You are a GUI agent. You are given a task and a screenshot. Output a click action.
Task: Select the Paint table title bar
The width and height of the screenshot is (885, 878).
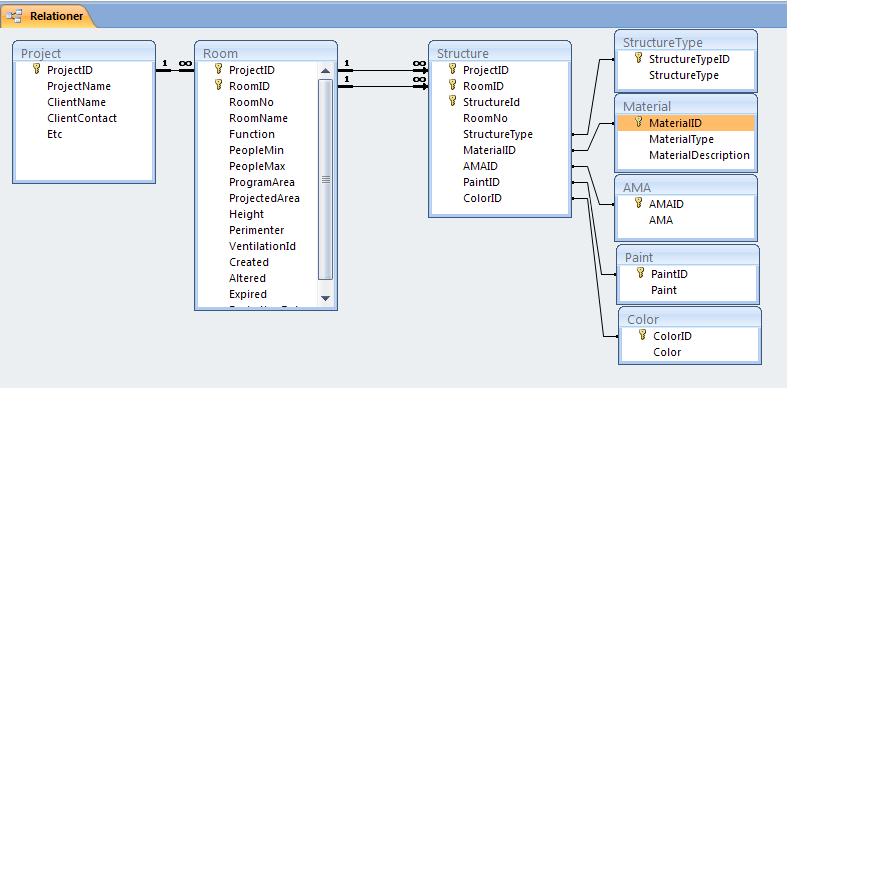coord(687,257)
